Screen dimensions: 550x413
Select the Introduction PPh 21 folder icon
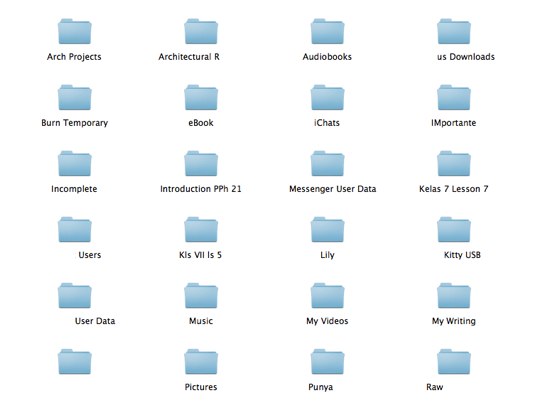click(x=201, y=164)
